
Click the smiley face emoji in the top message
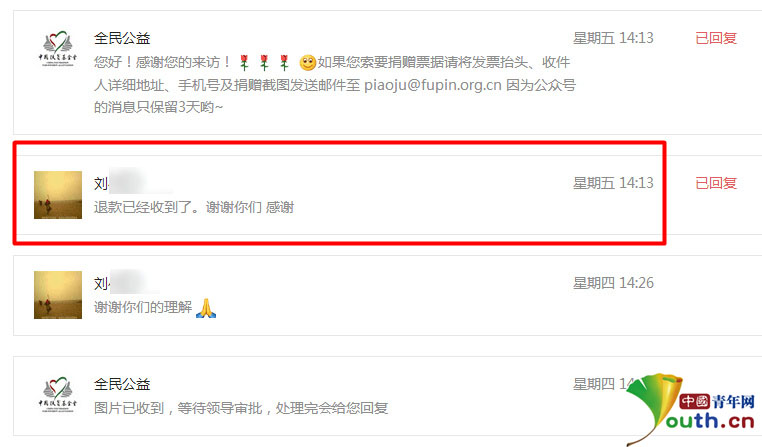[307, 63]
